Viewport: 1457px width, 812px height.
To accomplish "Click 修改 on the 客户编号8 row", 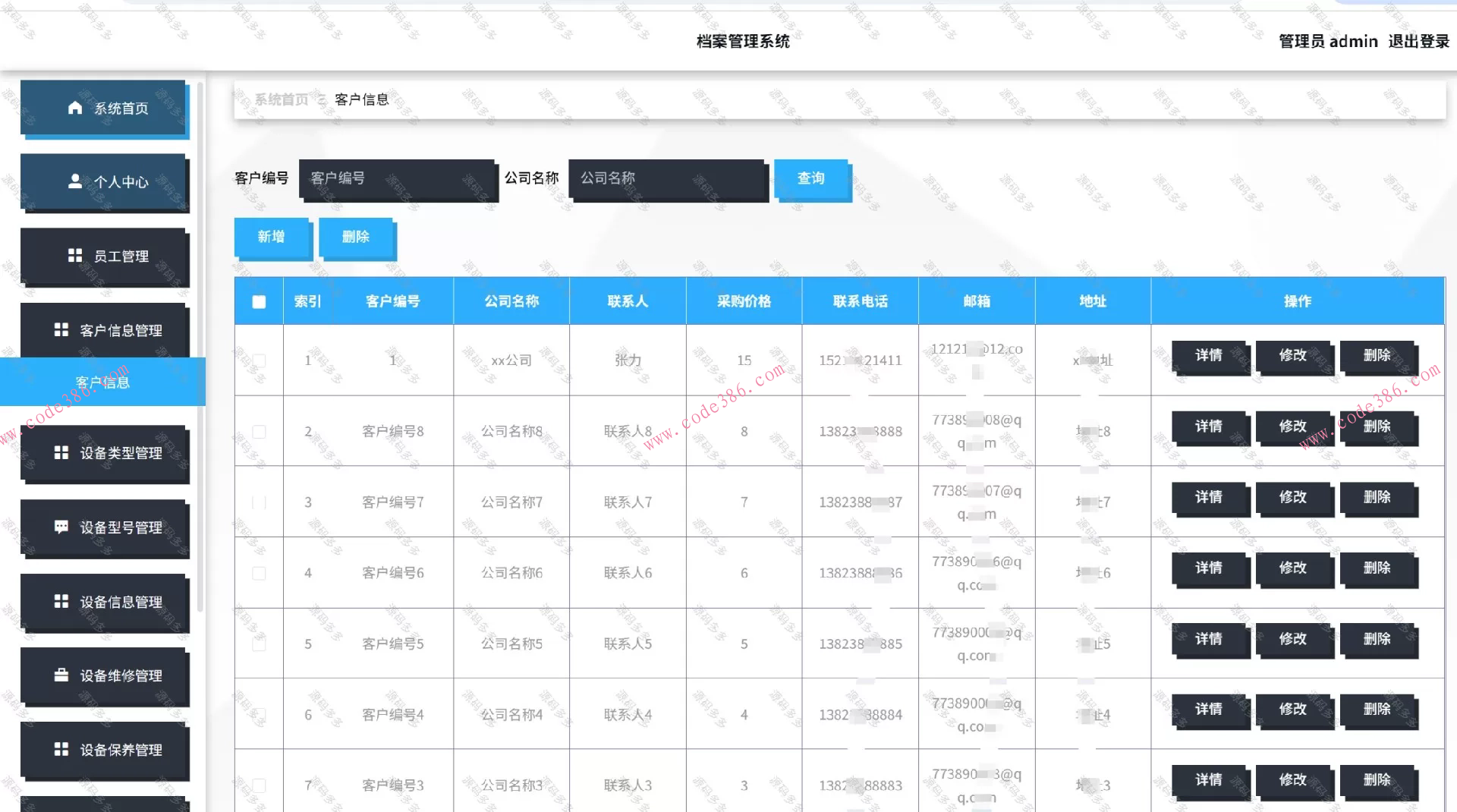I will point(1292,426).
